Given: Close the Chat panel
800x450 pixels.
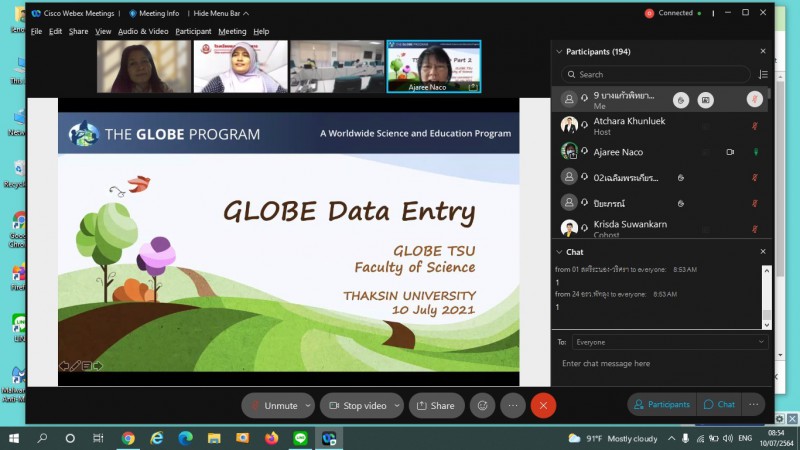Looking at the screenshot, I should [763, 252].
